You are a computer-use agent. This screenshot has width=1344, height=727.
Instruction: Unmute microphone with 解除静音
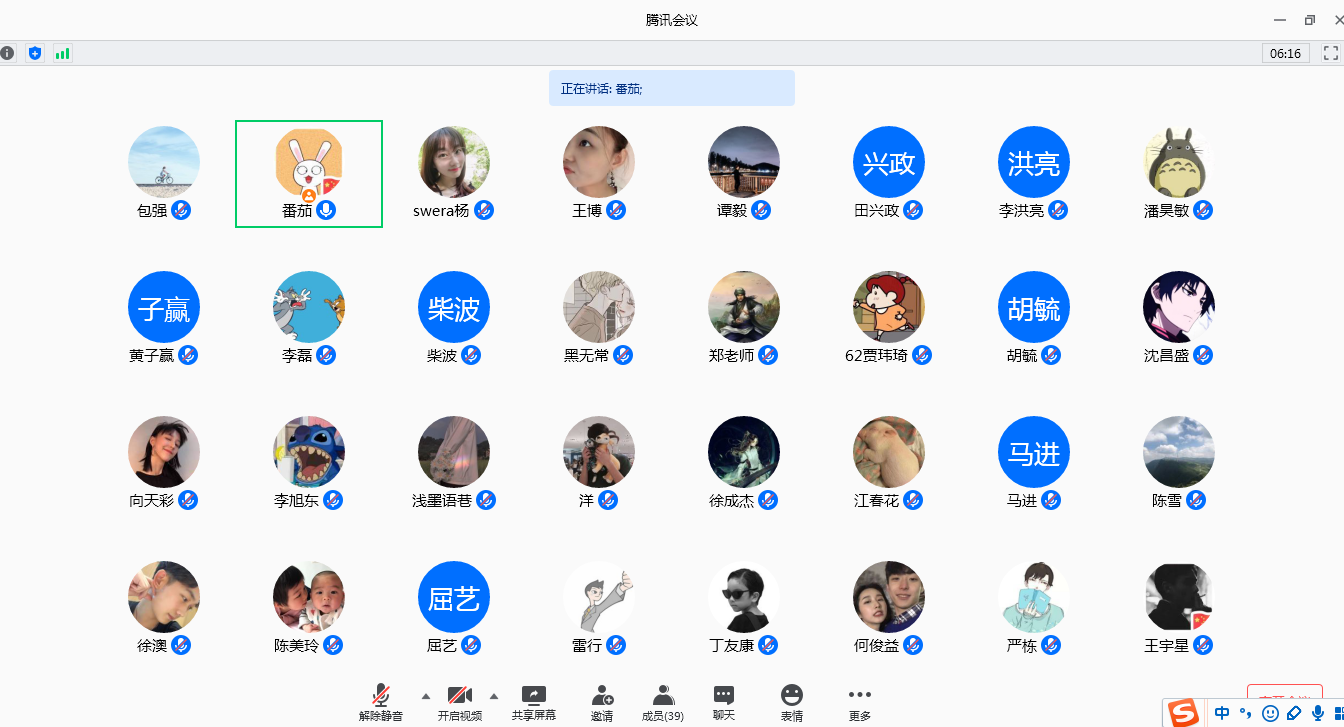381,702
